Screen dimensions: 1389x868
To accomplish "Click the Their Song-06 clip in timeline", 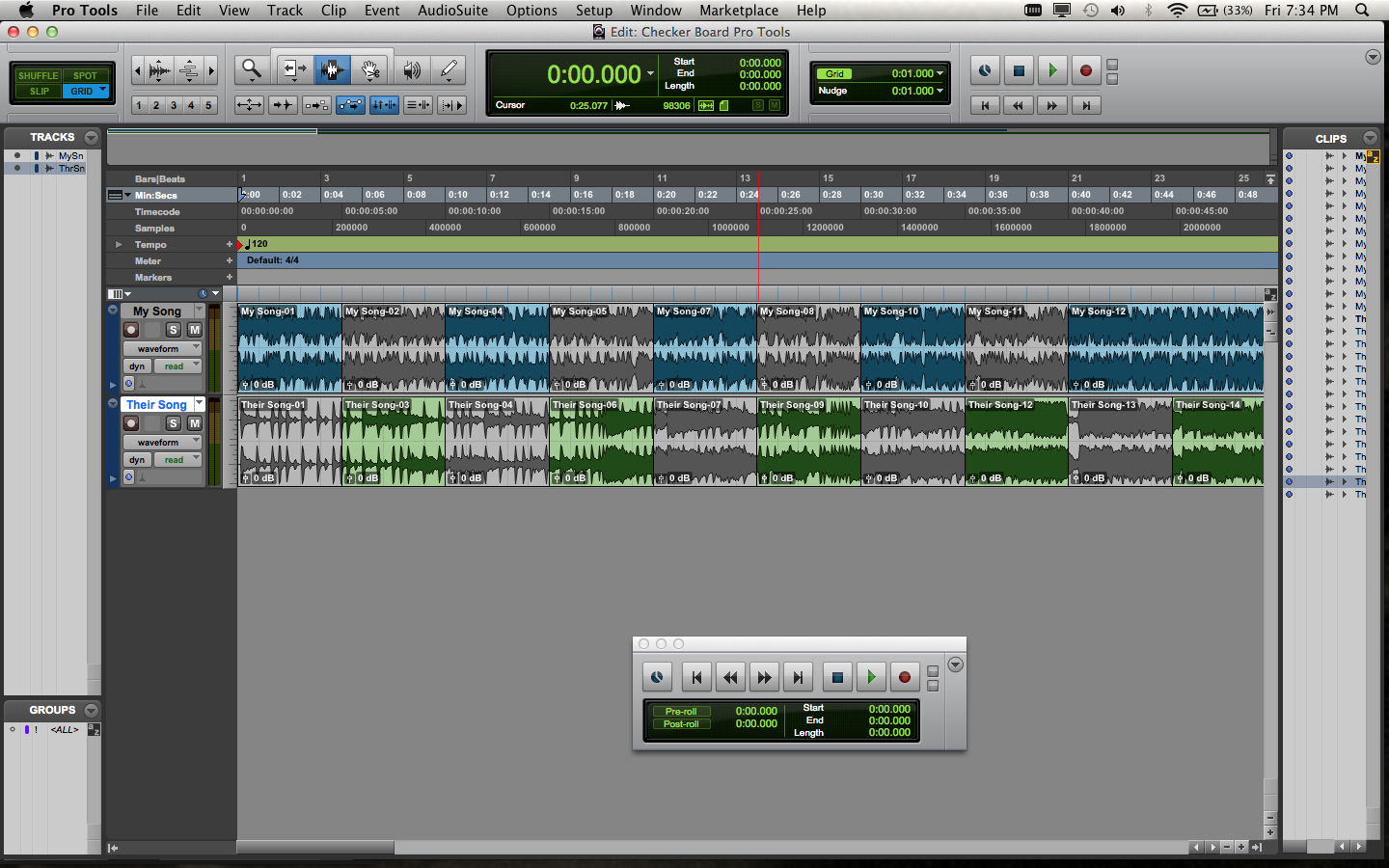I will (600, 444).
